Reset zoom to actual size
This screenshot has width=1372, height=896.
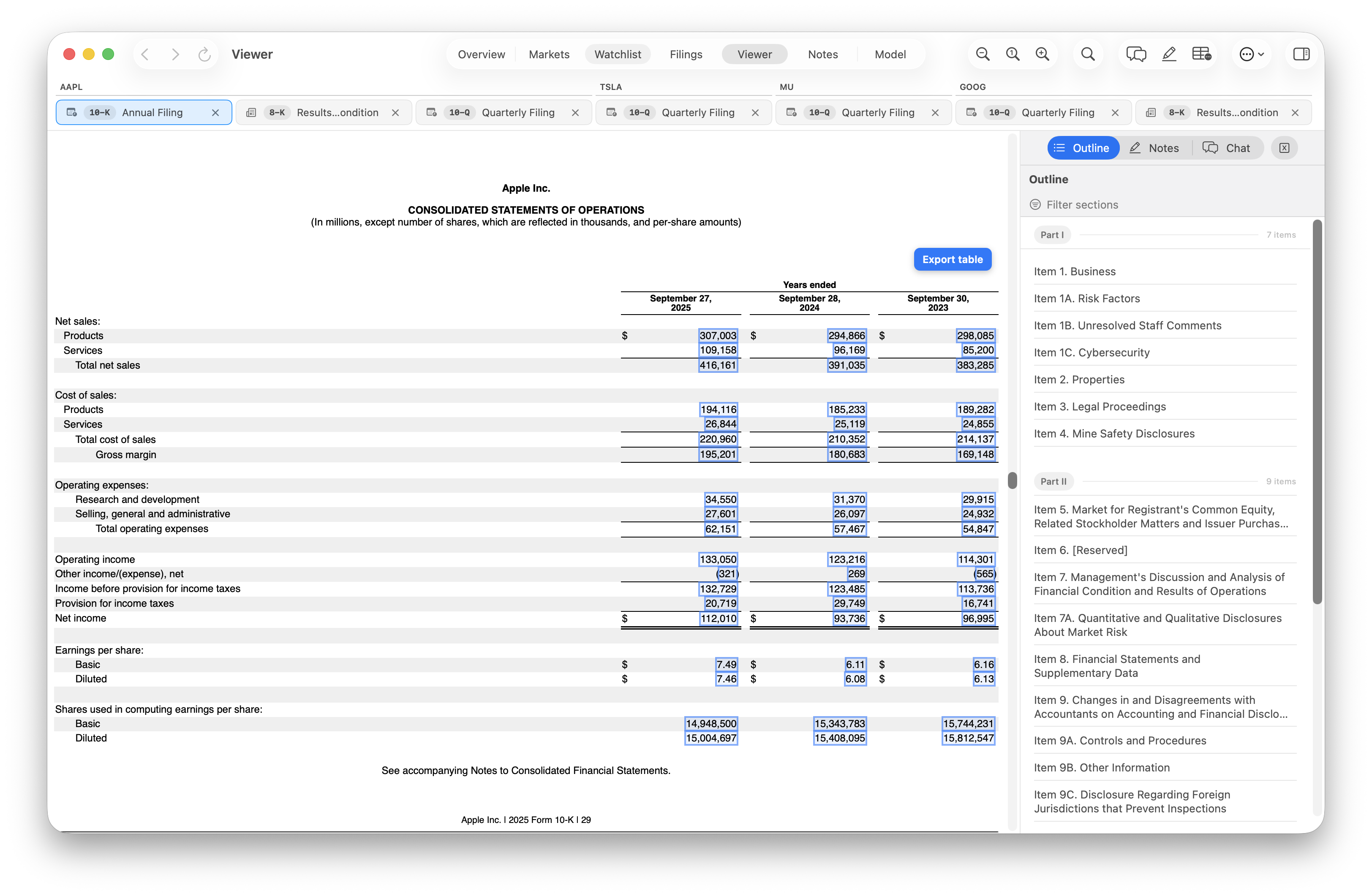(x=1013, y=54)
